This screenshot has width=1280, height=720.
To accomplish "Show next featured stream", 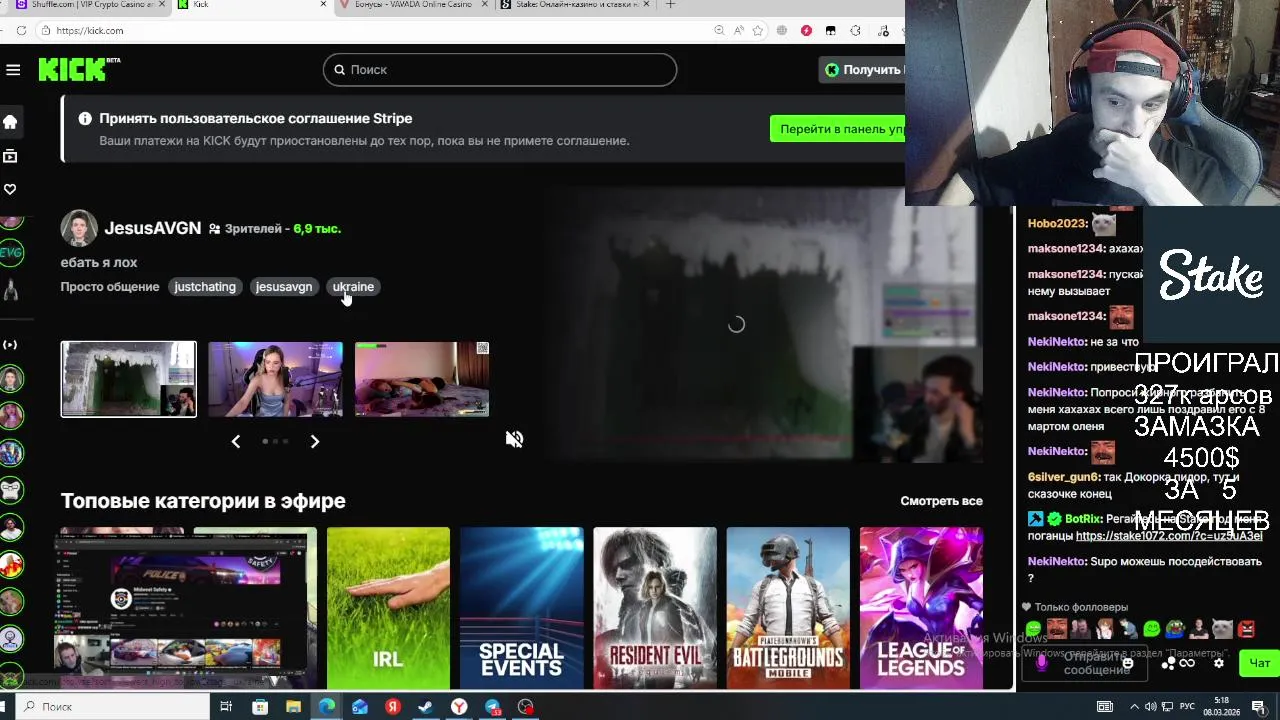I will click(x=315, y=441).
